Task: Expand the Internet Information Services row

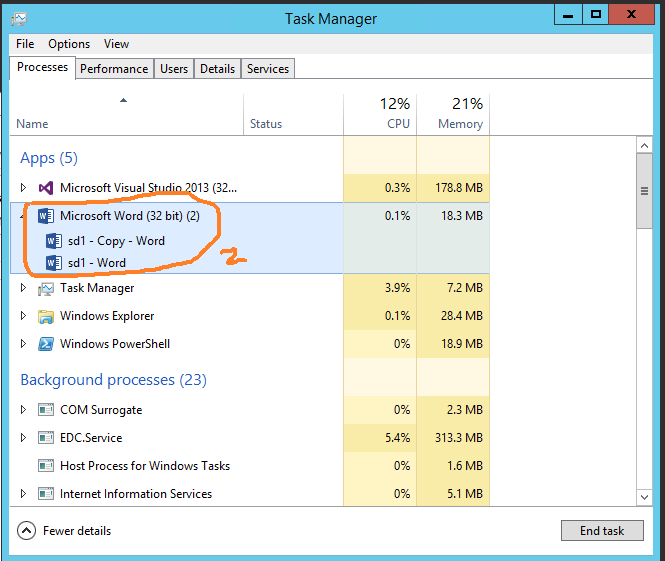Action: click(23, 494)
